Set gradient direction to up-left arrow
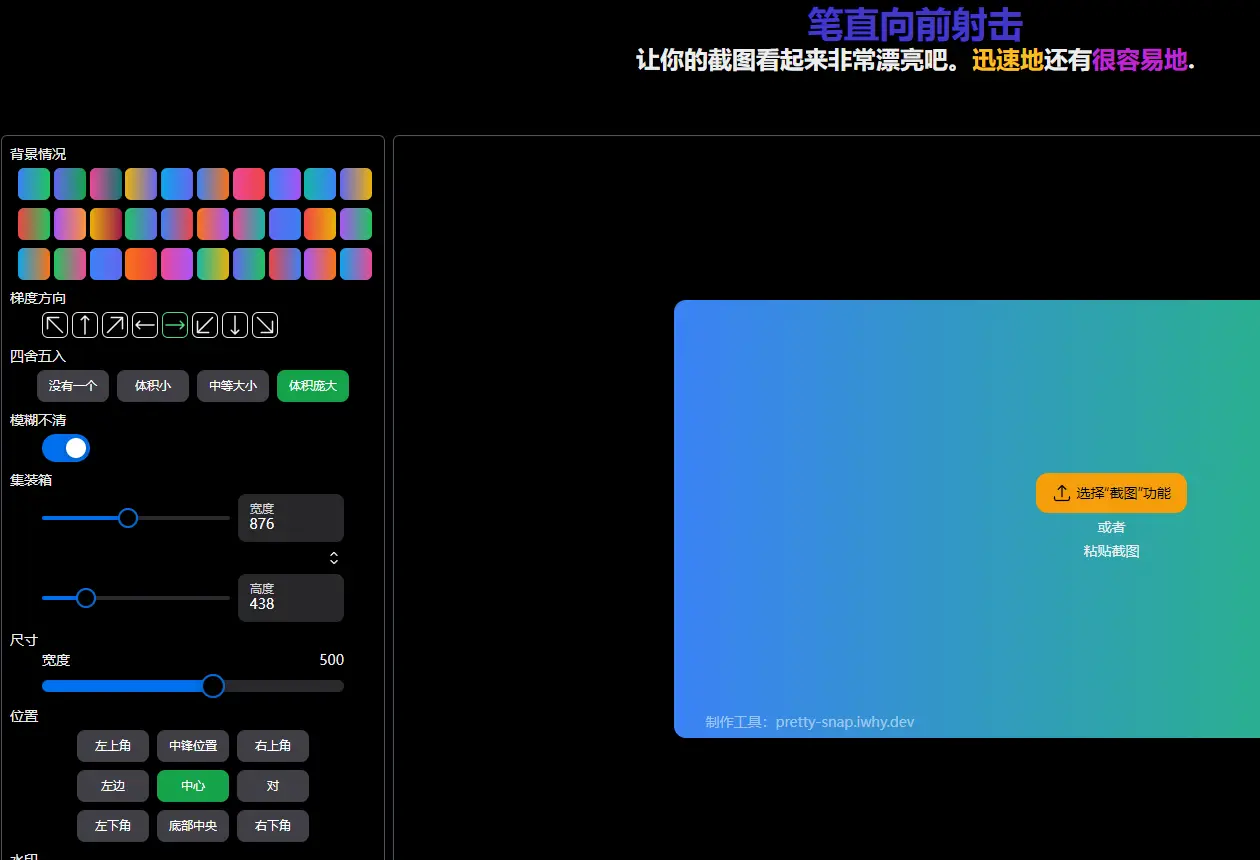Screen dimensions: 1260x860 pos(55,325)
